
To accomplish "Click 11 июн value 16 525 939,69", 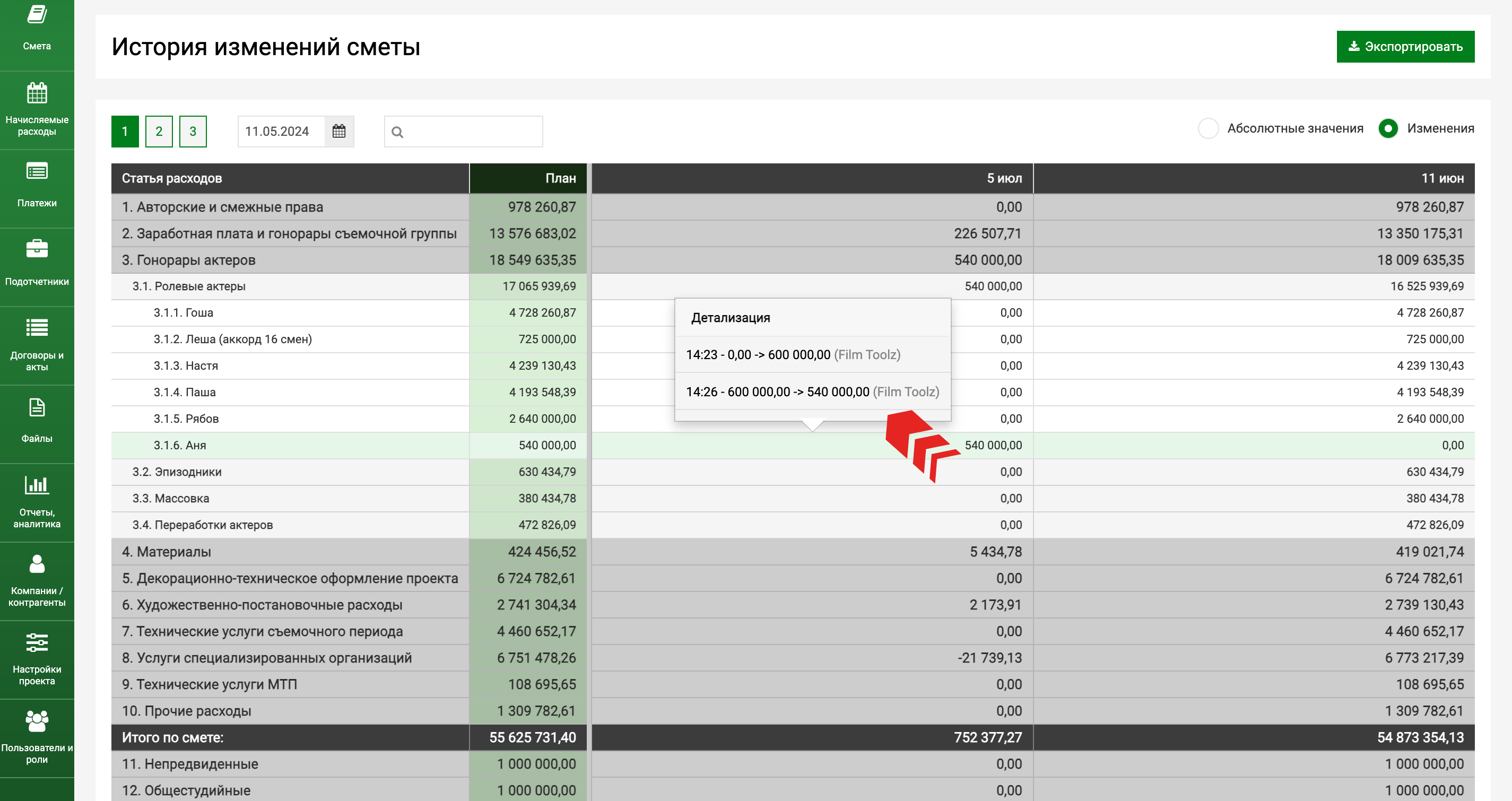I will tap(1427, 286).
